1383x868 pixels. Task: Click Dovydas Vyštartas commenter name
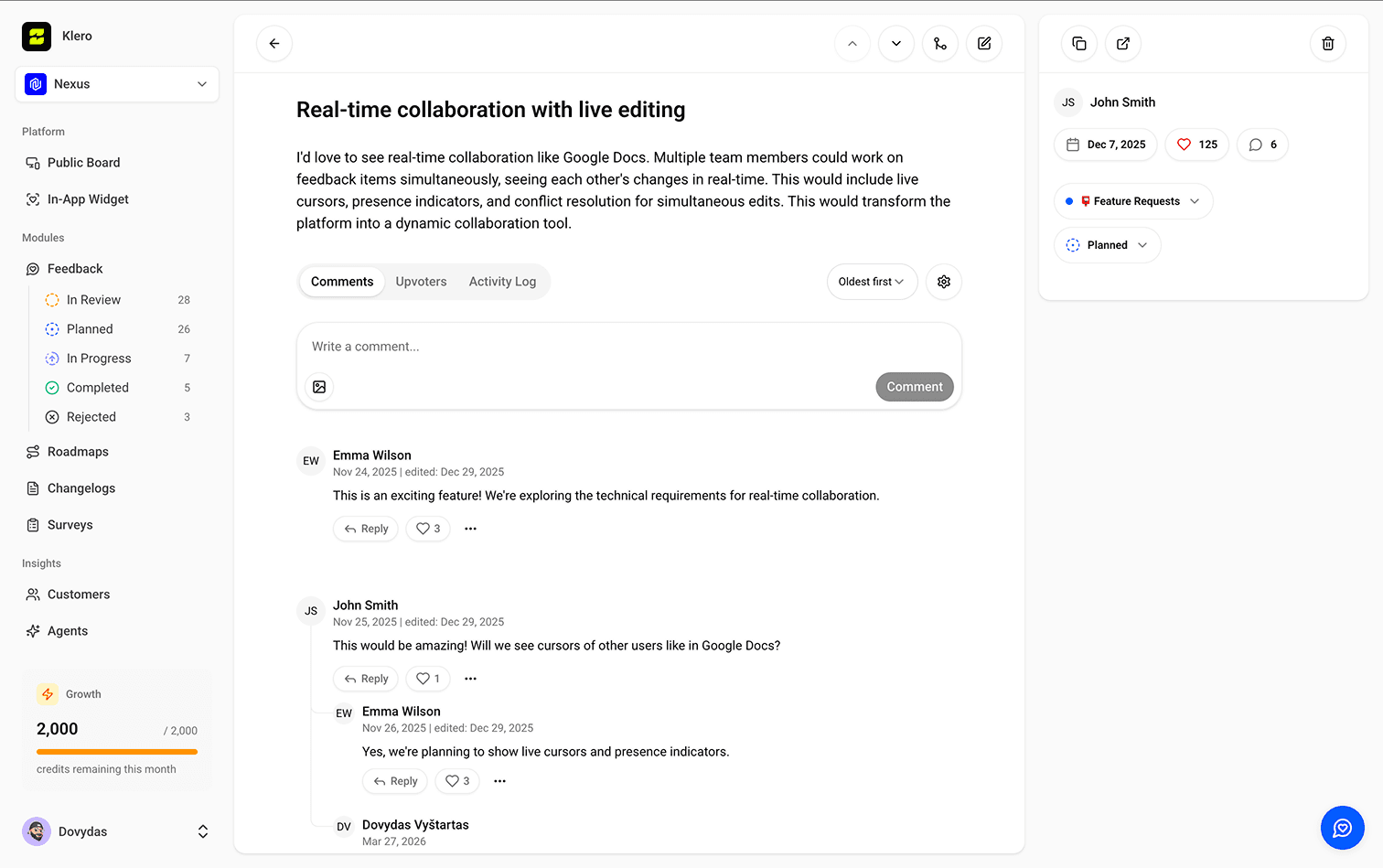point(415,825)
